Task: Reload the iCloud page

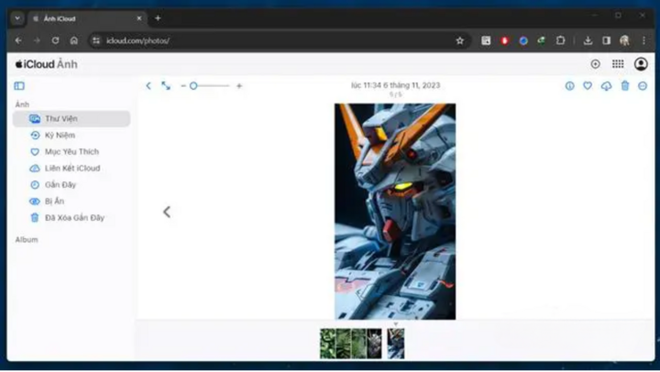Action: [x=55, y=40]
